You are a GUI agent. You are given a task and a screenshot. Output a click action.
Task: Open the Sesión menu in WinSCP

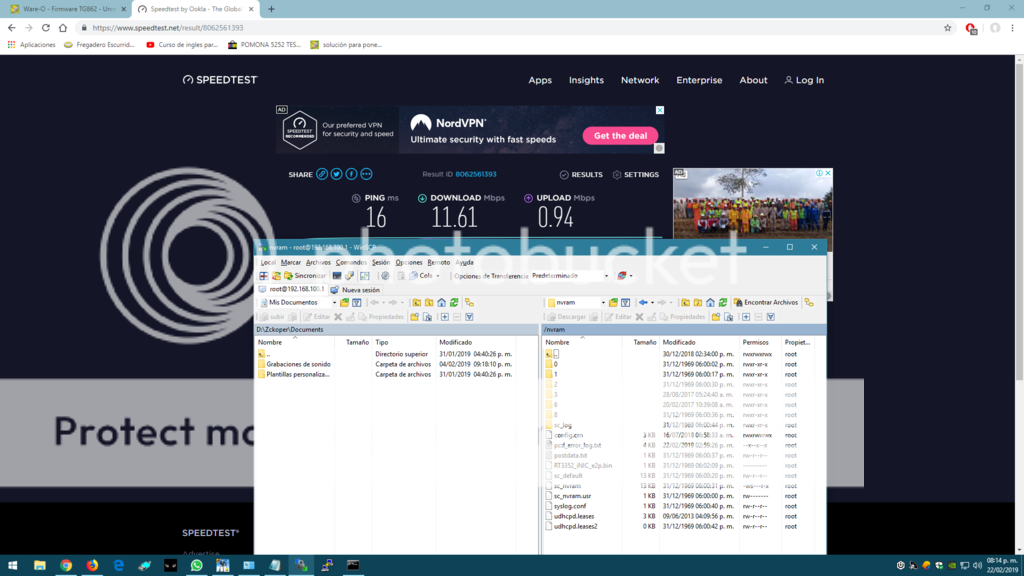[x=380, y=262]
